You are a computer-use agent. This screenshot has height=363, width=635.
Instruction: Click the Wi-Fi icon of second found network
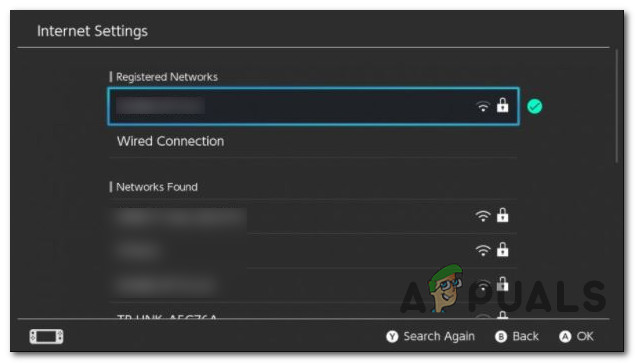coord(483,250)
